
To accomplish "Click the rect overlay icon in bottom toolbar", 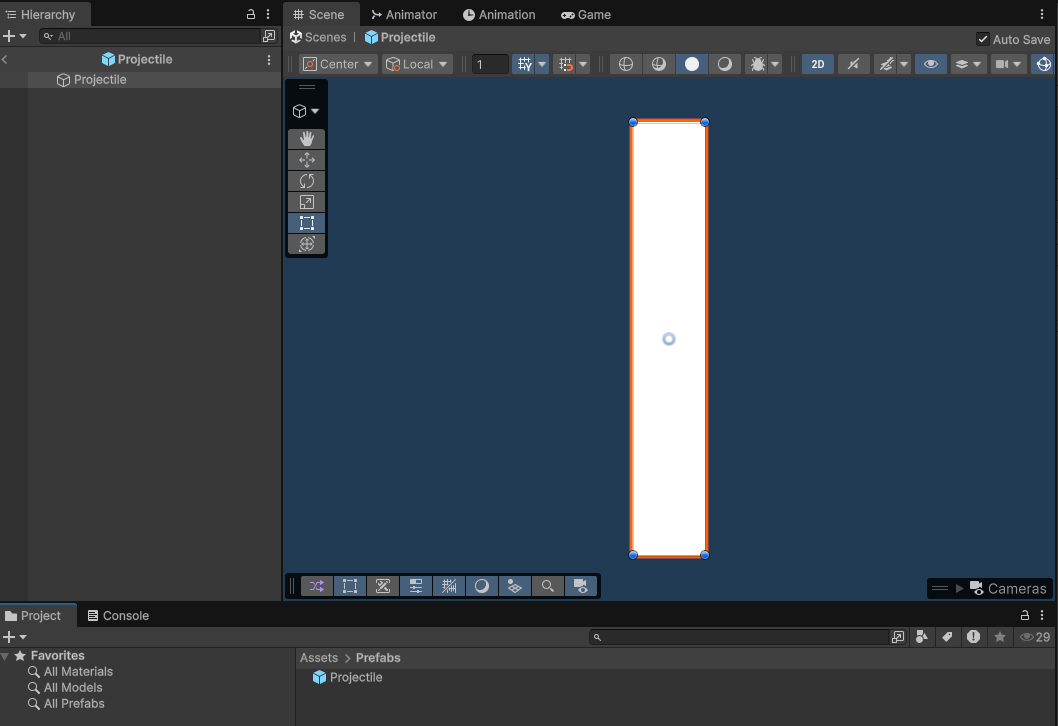I will 350,586.
